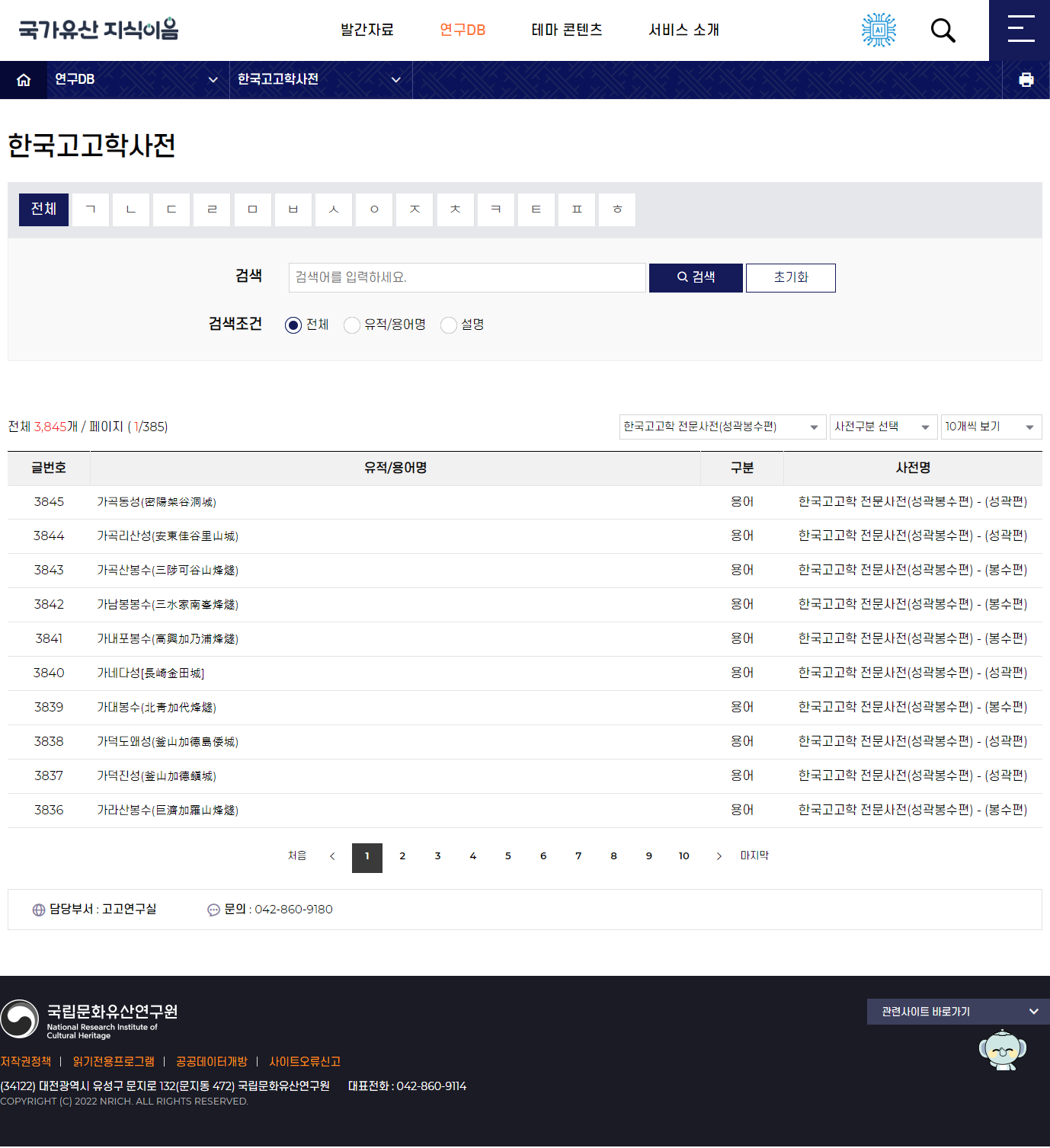This screenshot has height=1148, width=1050.
Task: Expand the 사전구분 선택 dropdown
Action: pyautogui.click(x=882, y=427)
